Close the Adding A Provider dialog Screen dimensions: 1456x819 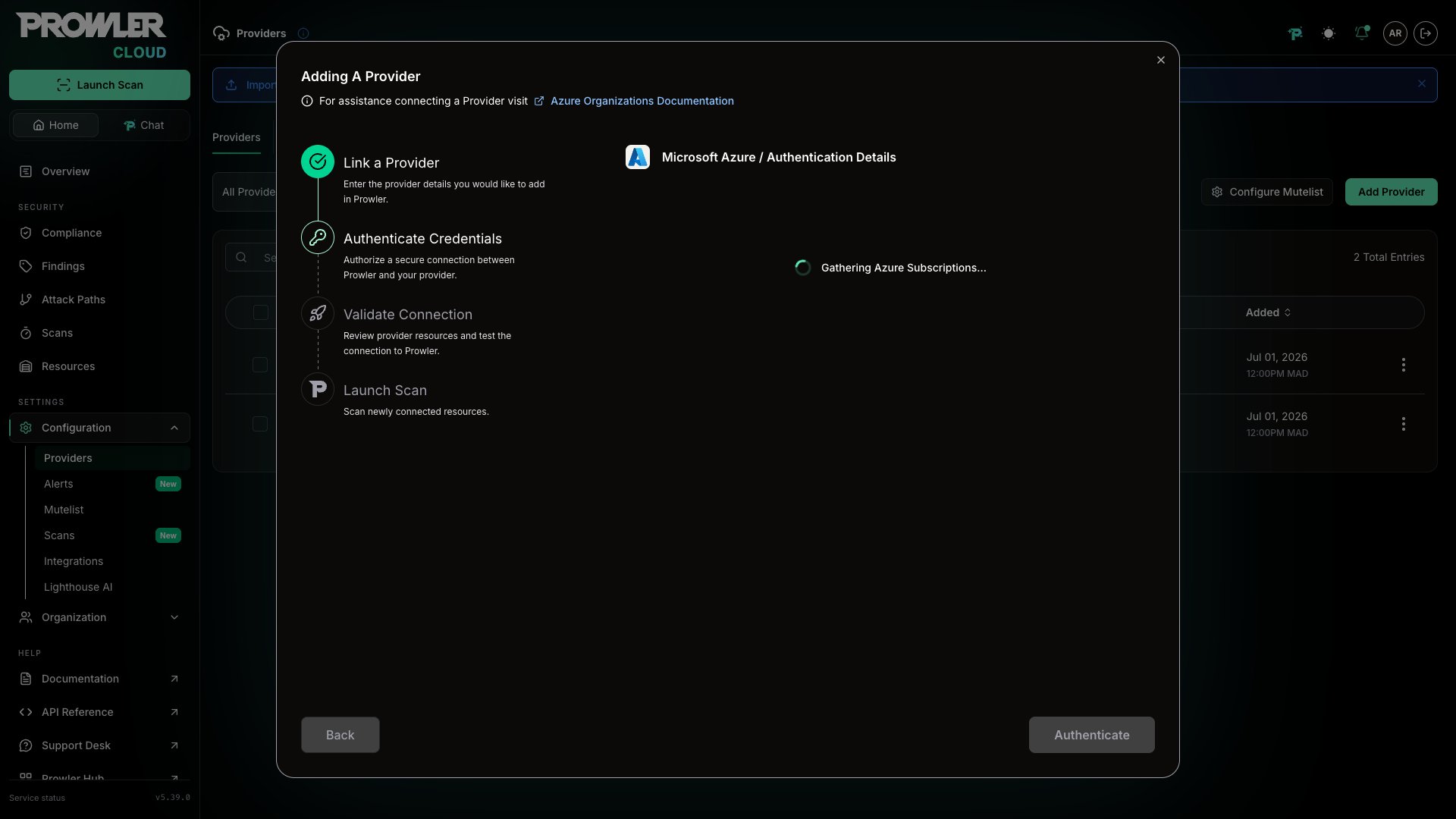[1161, 60]
